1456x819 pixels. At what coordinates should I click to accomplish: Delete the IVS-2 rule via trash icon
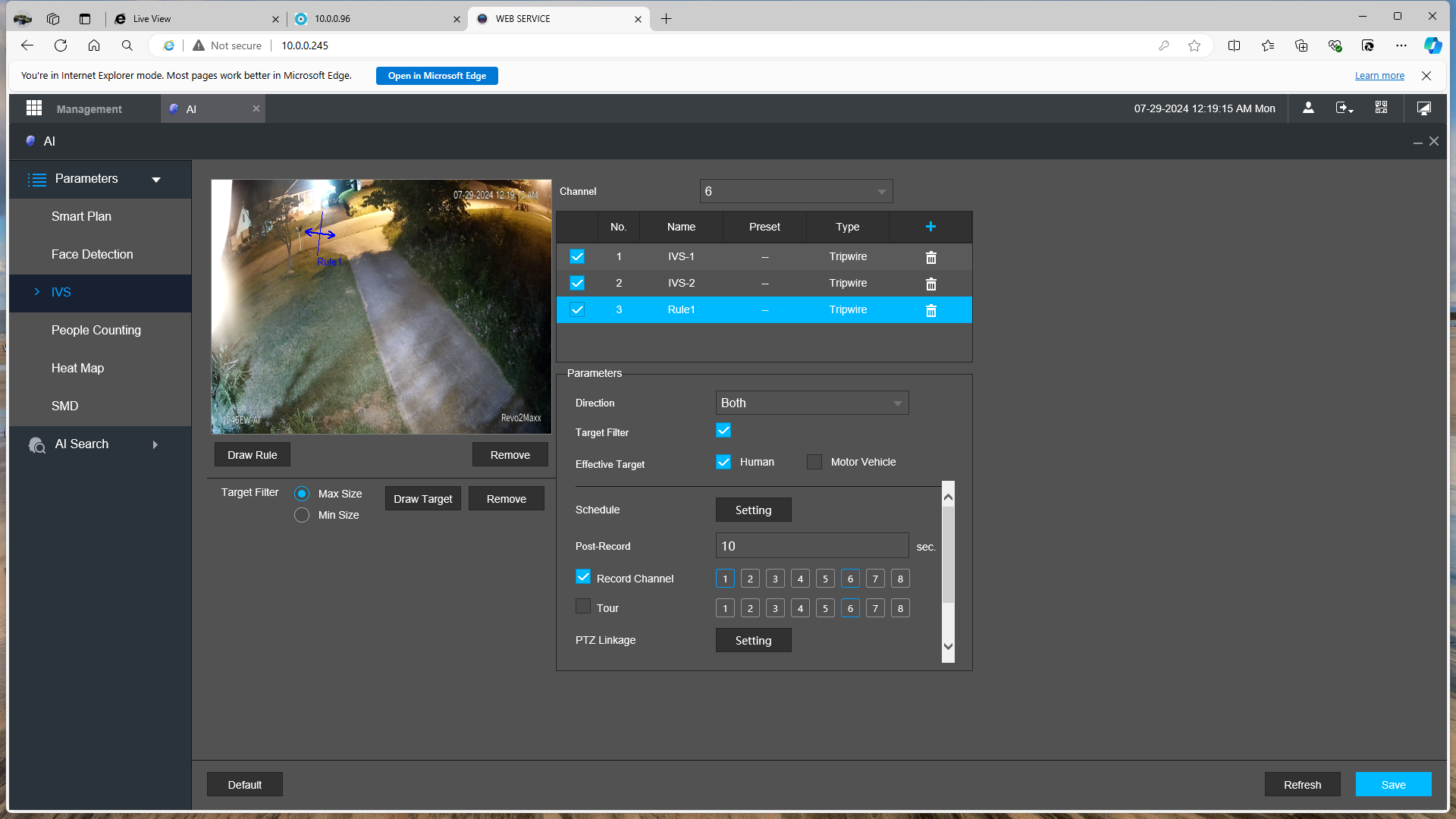click(931, 284)
